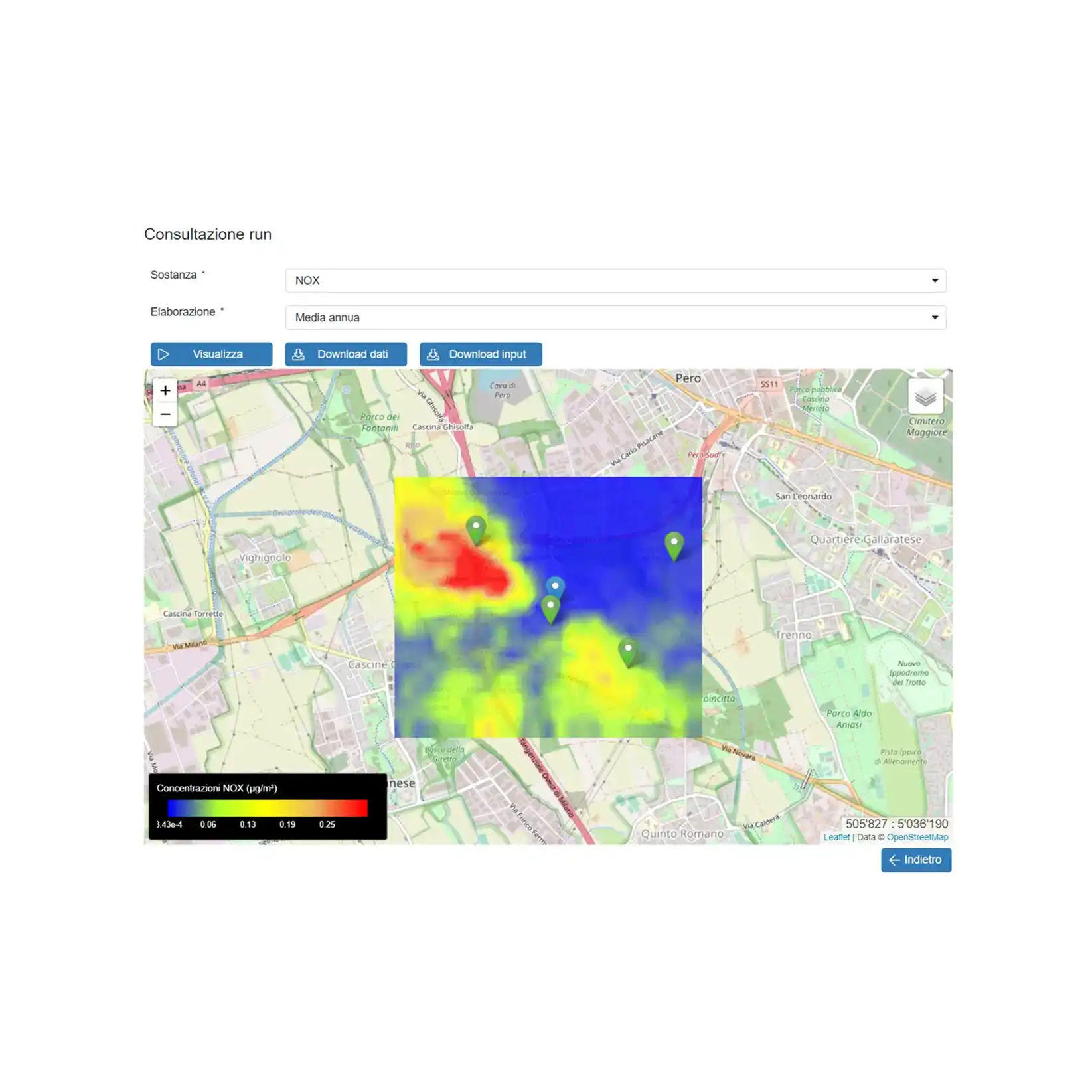
Task: Click the 0.13 legend value
Action: 248,824
